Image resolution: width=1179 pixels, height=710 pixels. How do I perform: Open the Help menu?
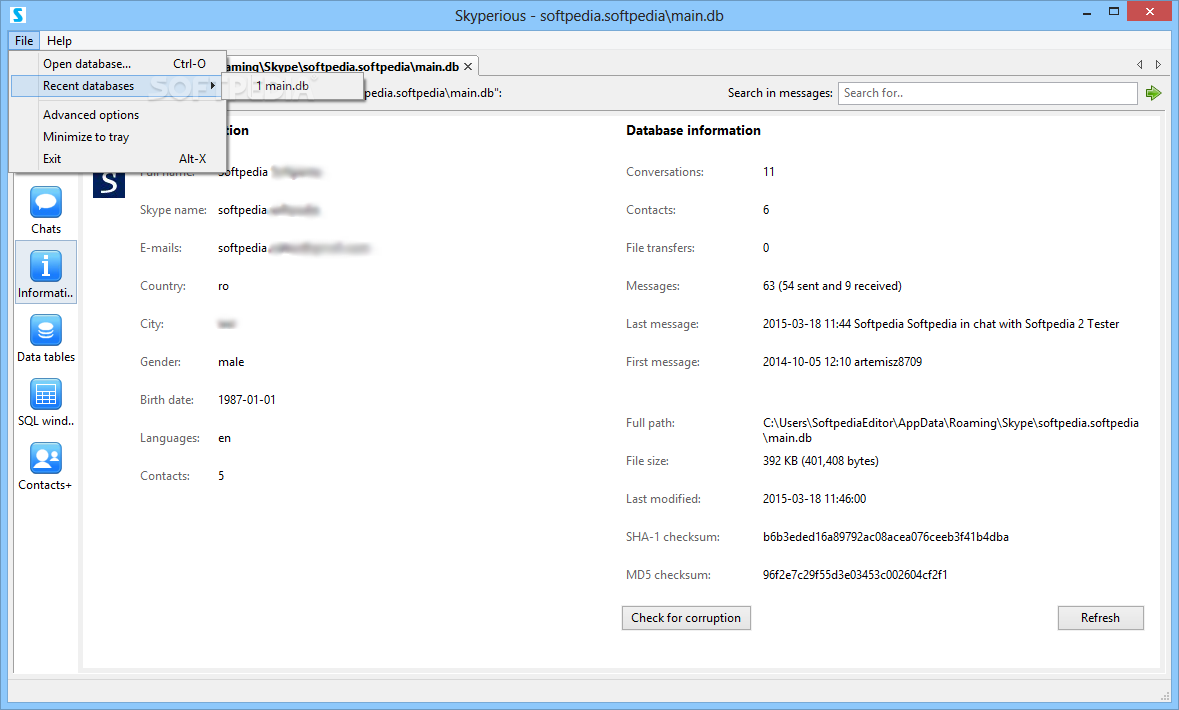(x=59, y=41)
